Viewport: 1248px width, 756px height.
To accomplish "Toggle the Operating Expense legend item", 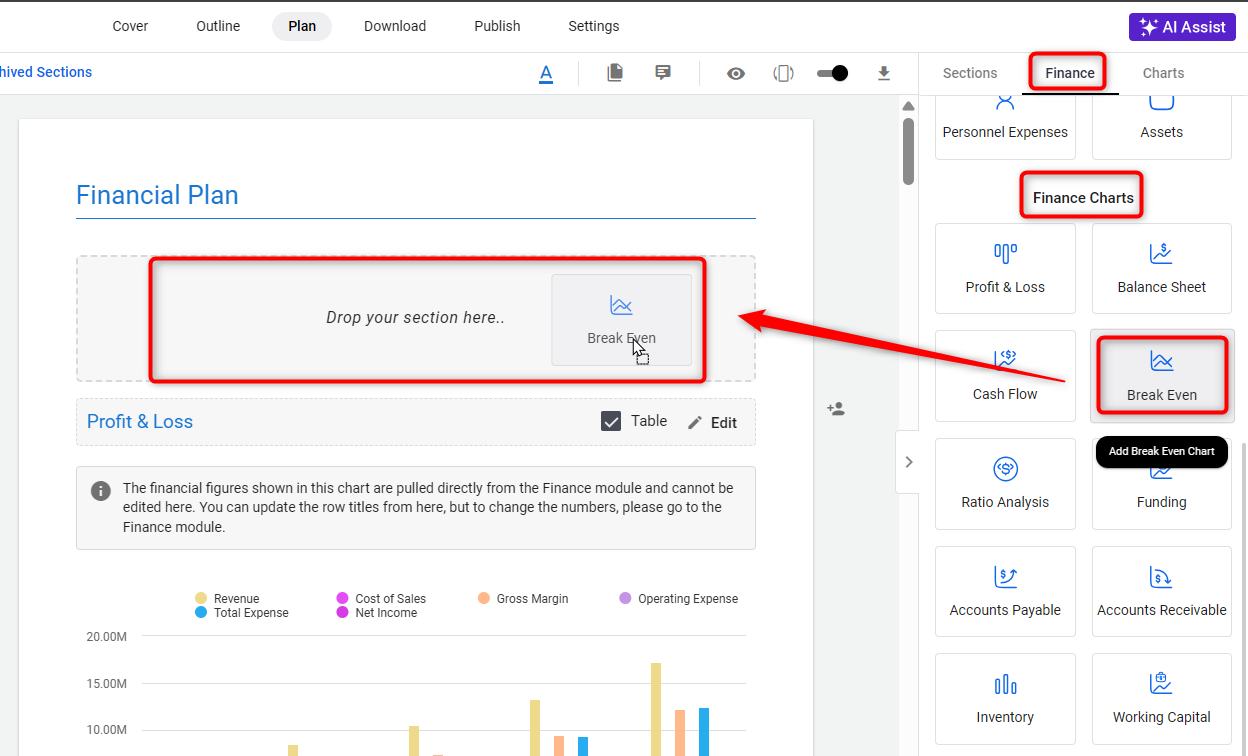I will (678, 599).
